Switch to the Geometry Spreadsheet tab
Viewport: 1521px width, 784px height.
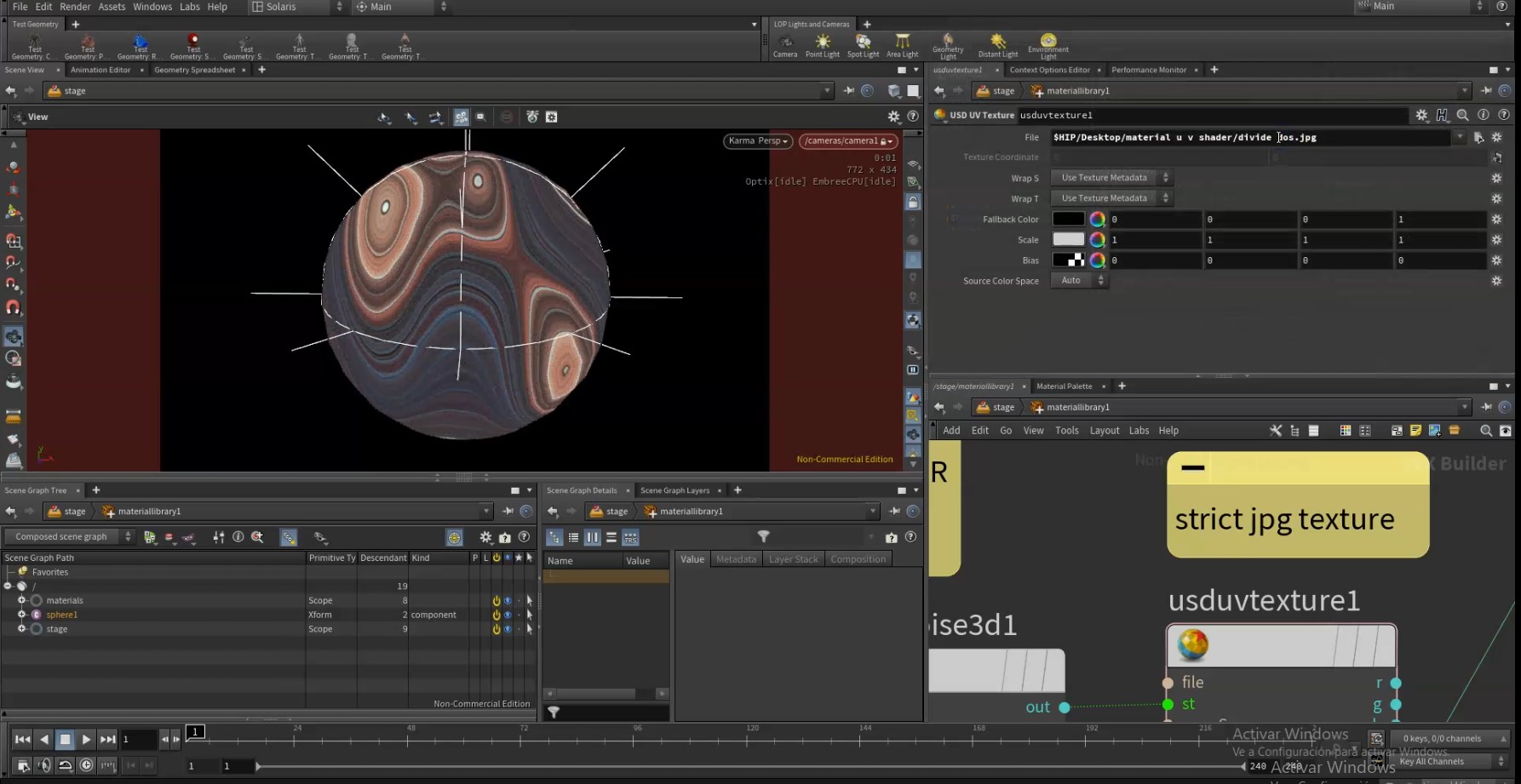coord(194,70)
